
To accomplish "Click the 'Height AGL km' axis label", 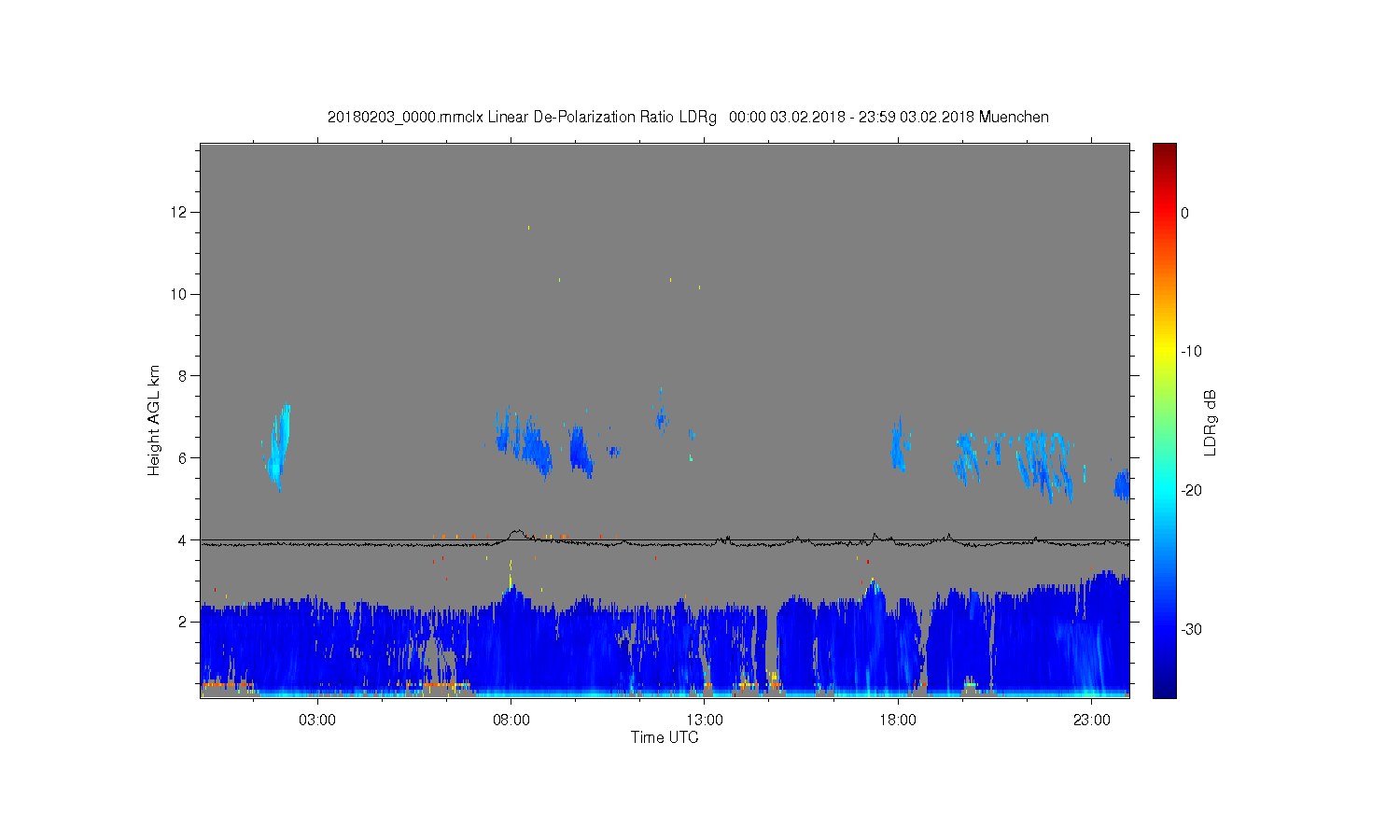I will (x=154, y=420).
